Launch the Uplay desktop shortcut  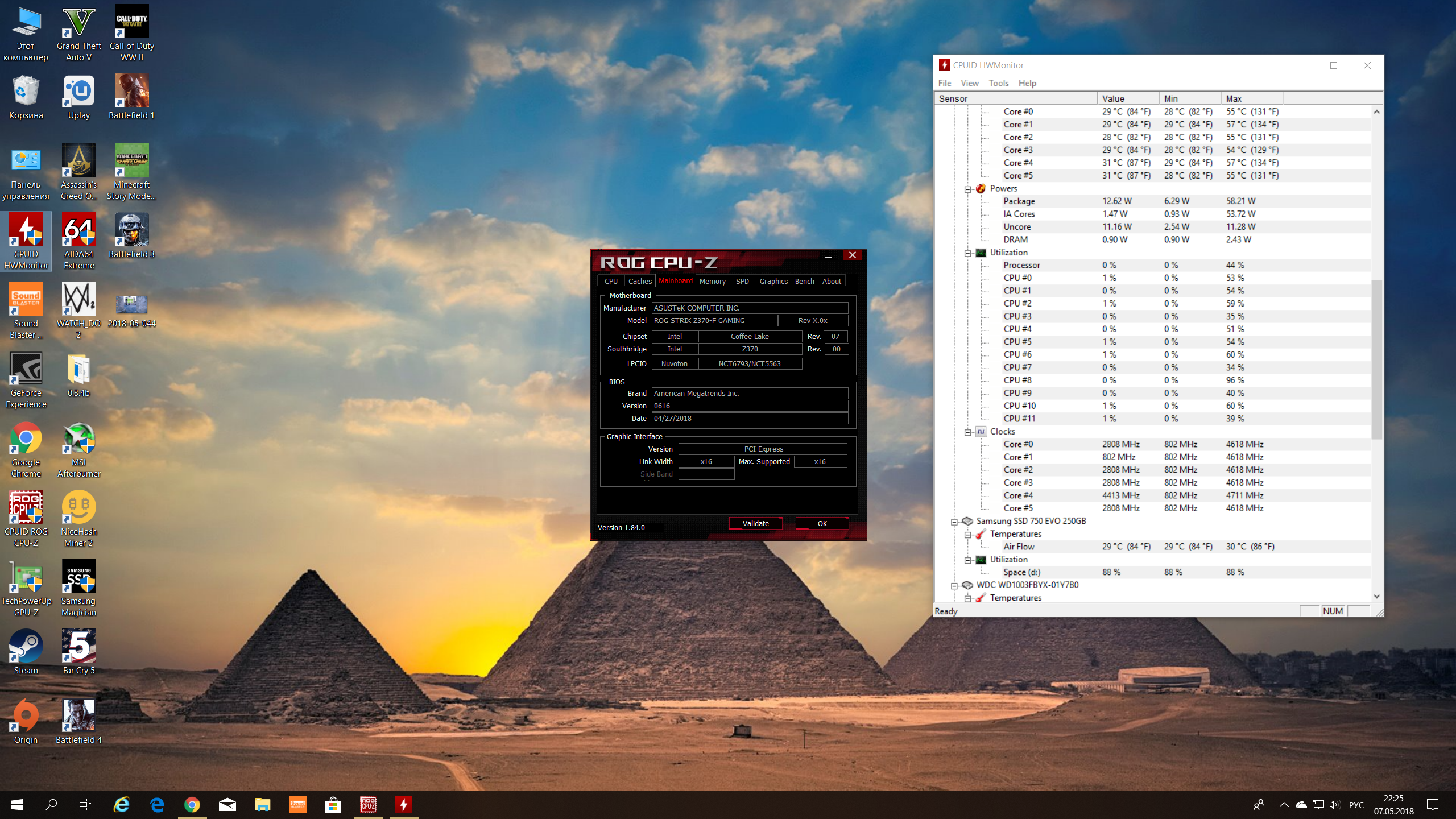click(x=78, y=92)
